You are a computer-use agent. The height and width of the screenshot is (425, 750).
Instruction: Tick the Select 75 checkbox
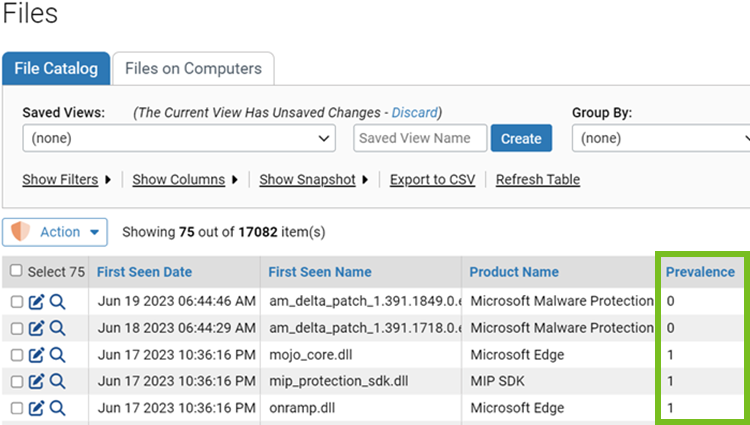pyautogui.click(x=16, y=271)
